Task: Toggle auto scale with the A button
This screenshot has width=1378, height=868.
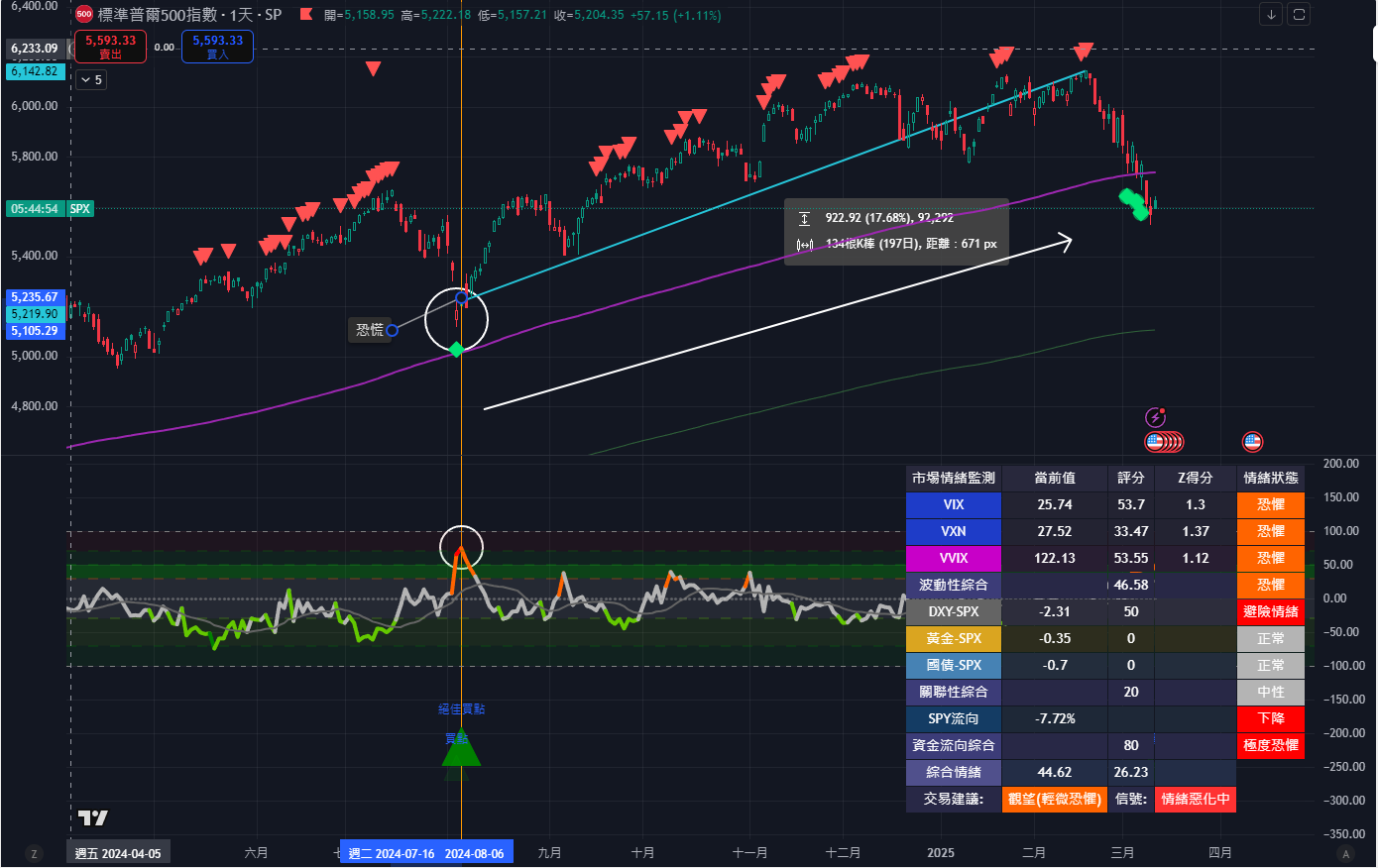Action: 1345,853
